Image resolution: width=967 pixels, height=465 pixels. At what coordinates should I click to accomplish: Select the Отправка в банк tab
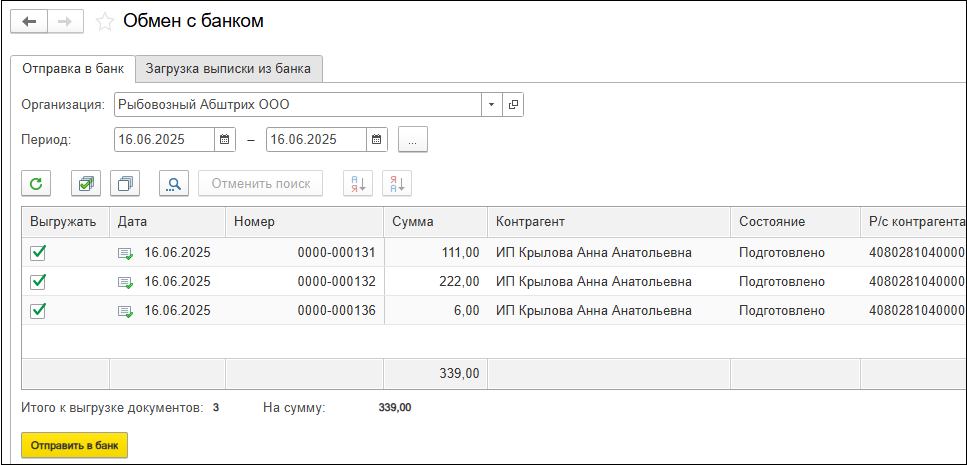[x=73, y=69]
